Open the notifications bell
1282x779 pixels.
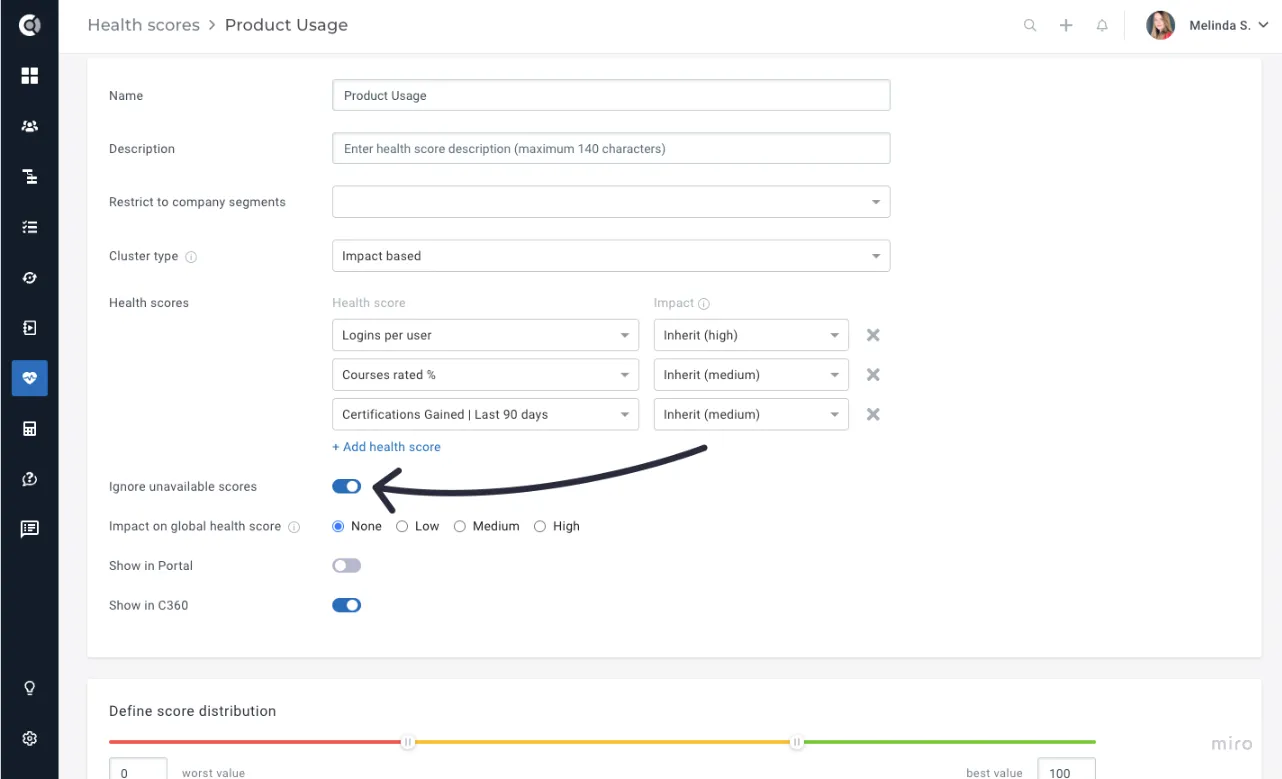click(1102, 26)
